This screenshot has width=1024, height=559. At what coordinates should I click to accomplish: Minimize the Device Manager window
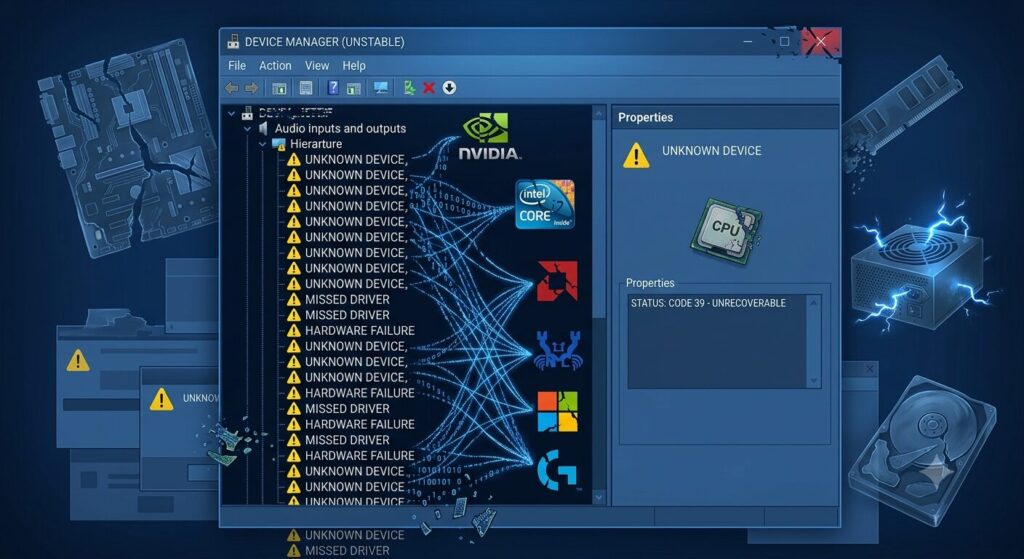pos(748,42)
